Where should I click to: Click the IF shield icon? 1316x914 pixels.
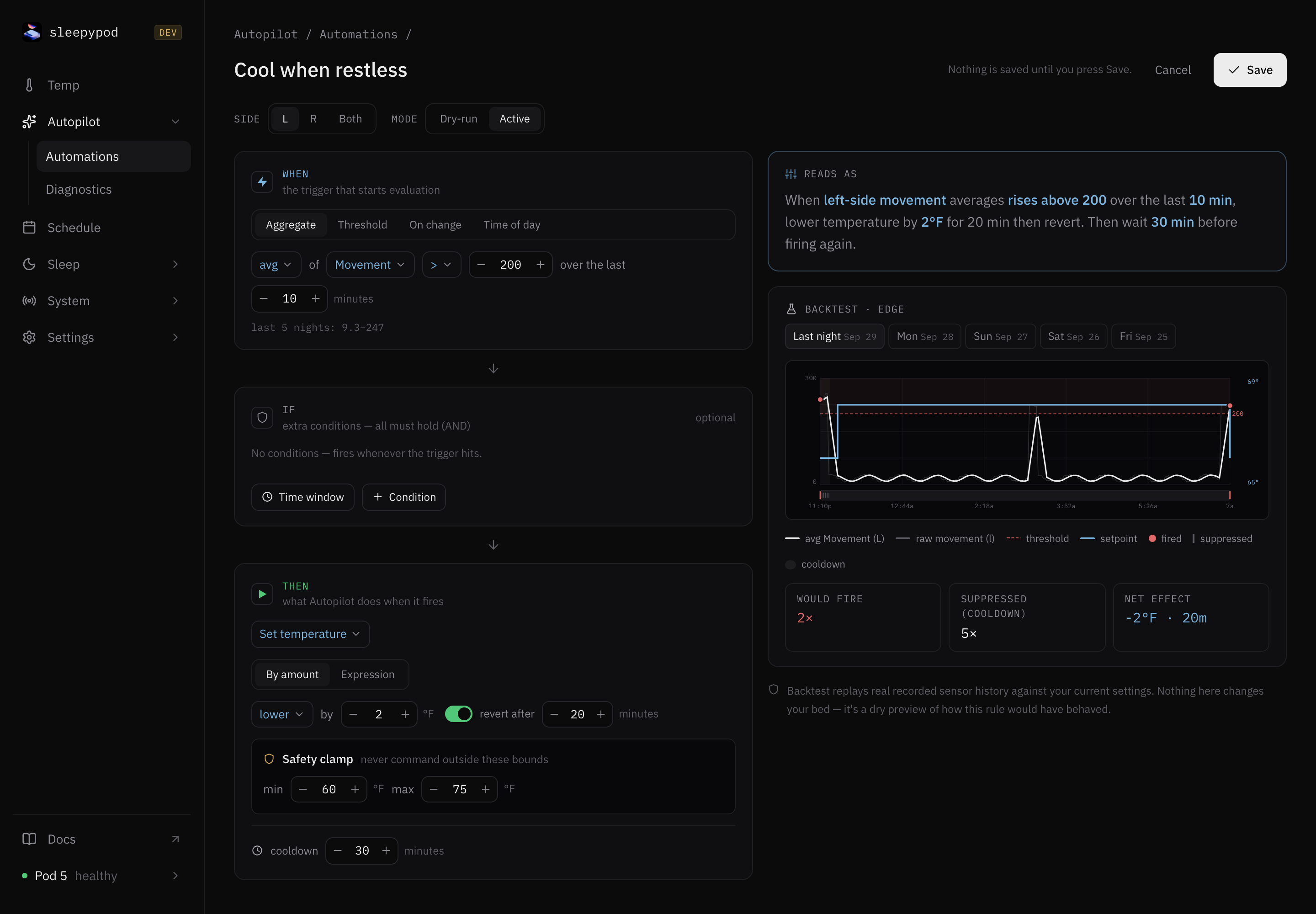(262, 418)
